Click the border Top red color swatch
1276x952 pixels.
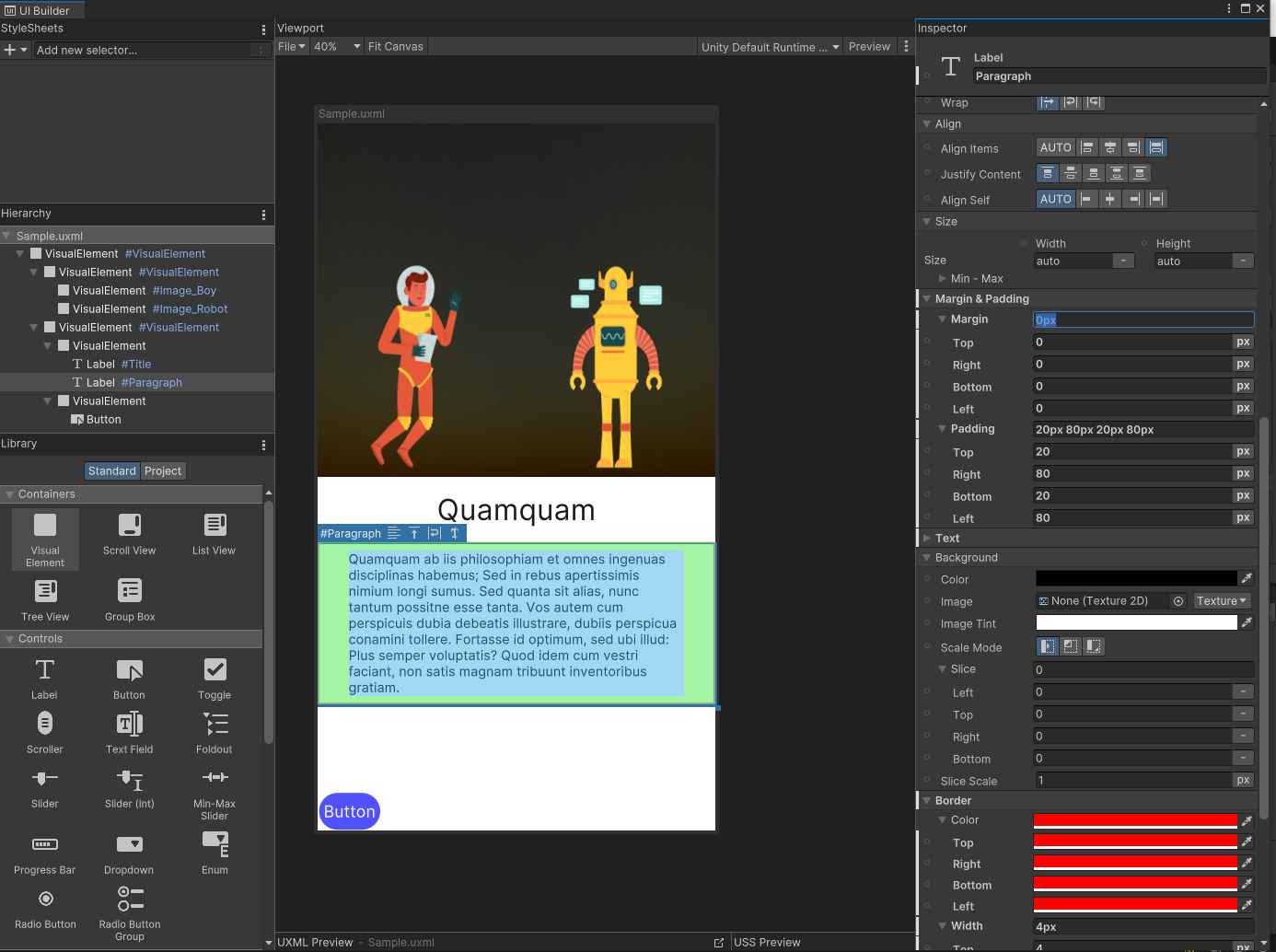point(1135,842)
